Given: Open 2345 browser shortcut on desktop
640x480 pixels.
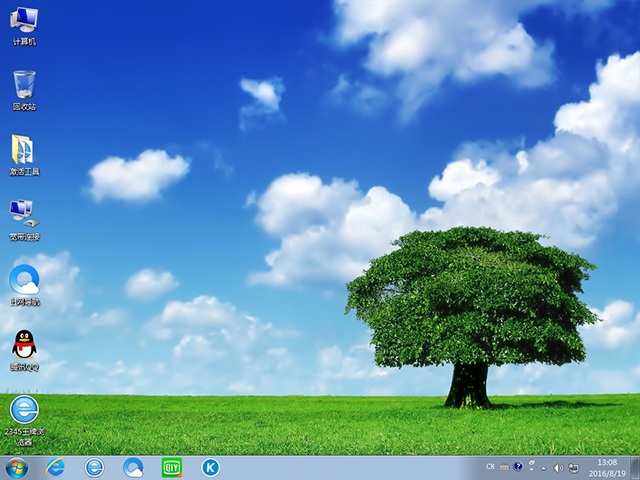Looking at the screenshot, I should (24, 412).
